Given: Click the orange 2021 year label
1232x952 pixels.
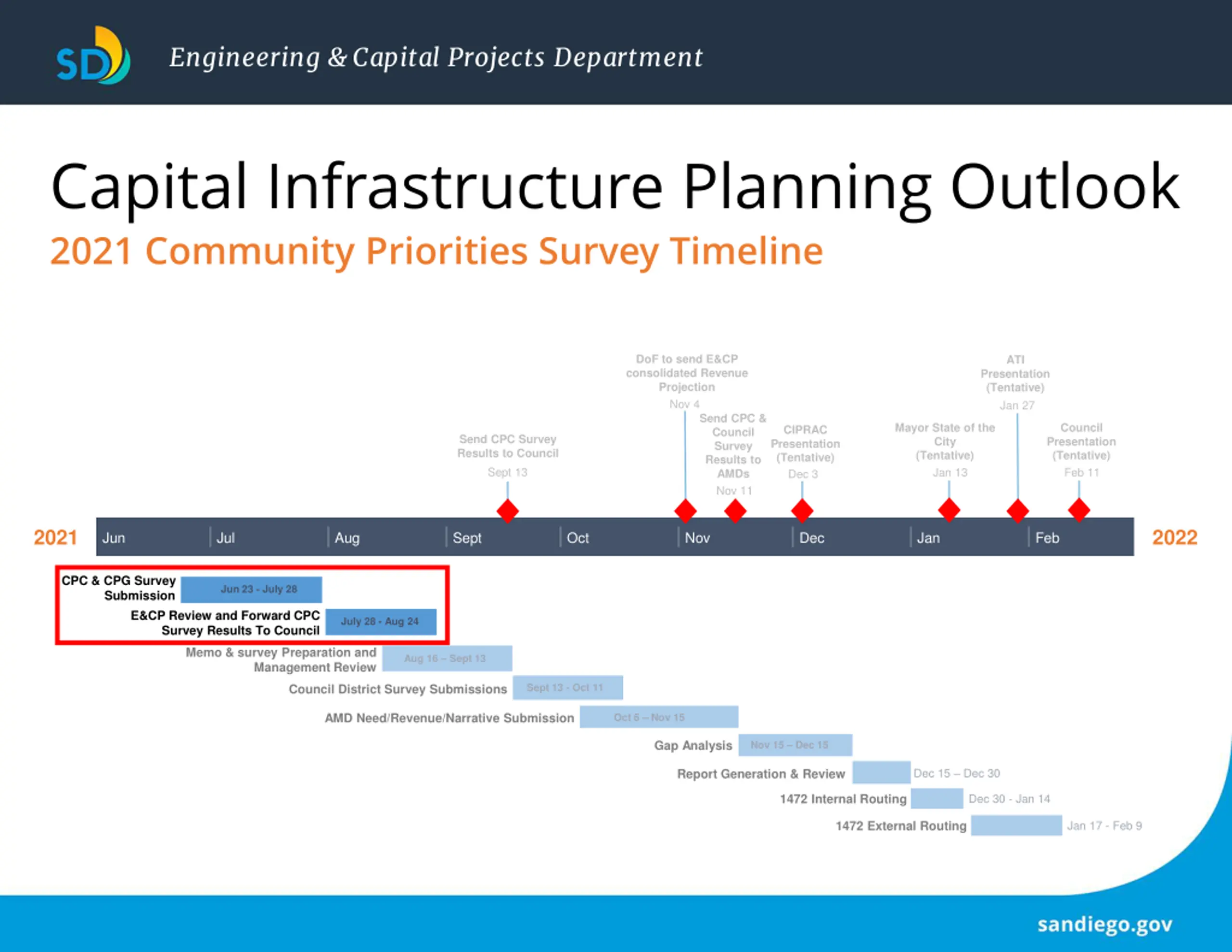Looking at the screenshot, I should click(x=55, y=537).
